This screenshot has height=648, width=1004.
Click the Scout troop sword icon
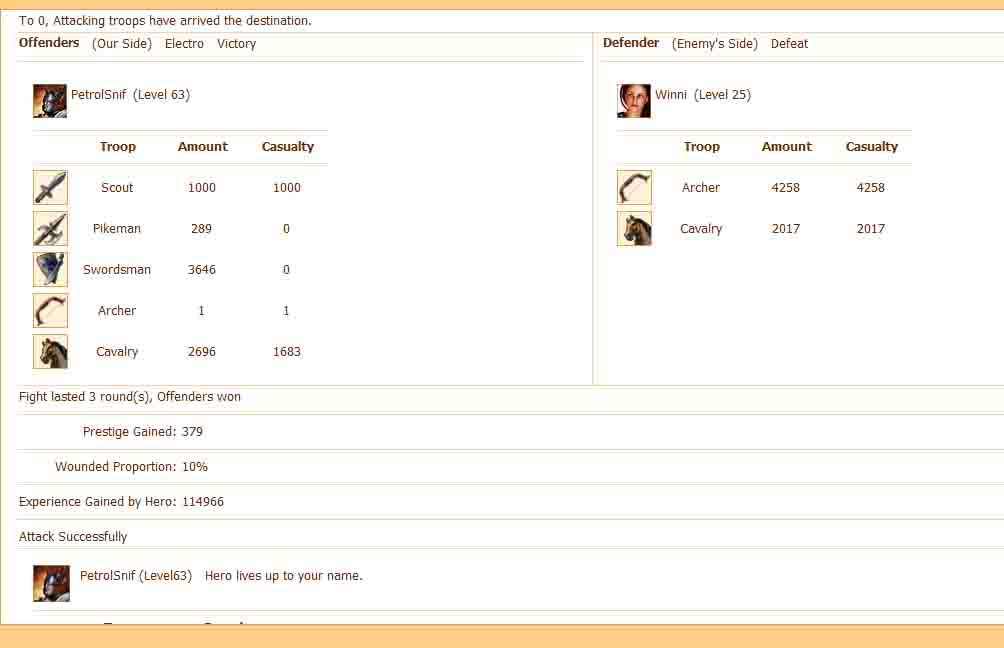point(50,188)
